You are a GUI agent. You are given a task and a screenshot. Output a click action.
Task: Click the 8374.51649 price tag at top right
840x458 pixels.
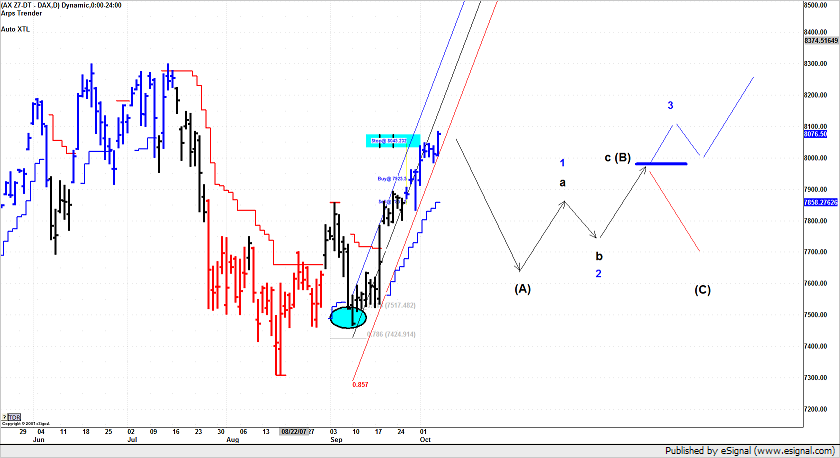820,41
